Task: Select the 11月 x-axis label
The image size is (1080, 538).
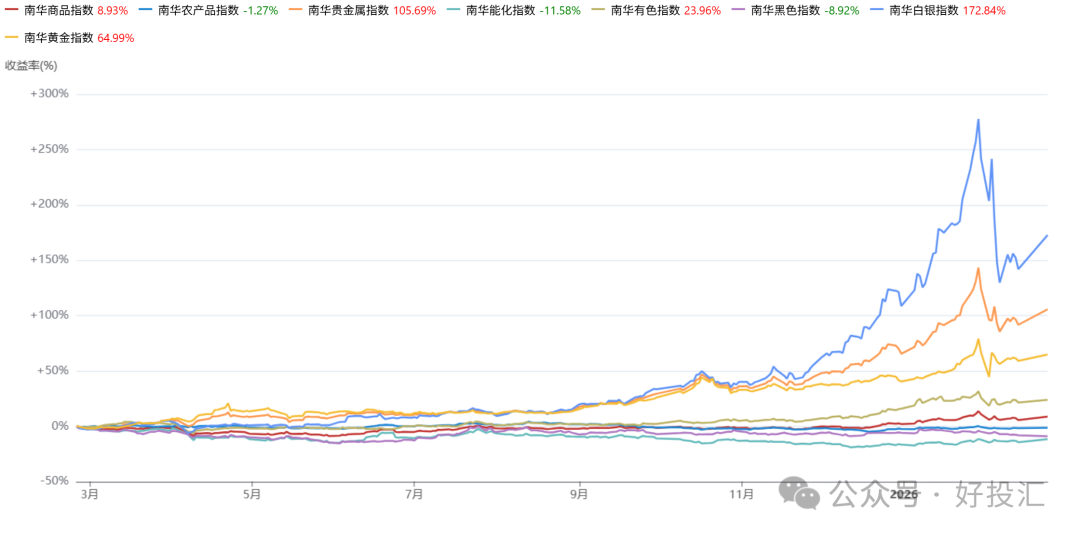Action: (741, 493)
